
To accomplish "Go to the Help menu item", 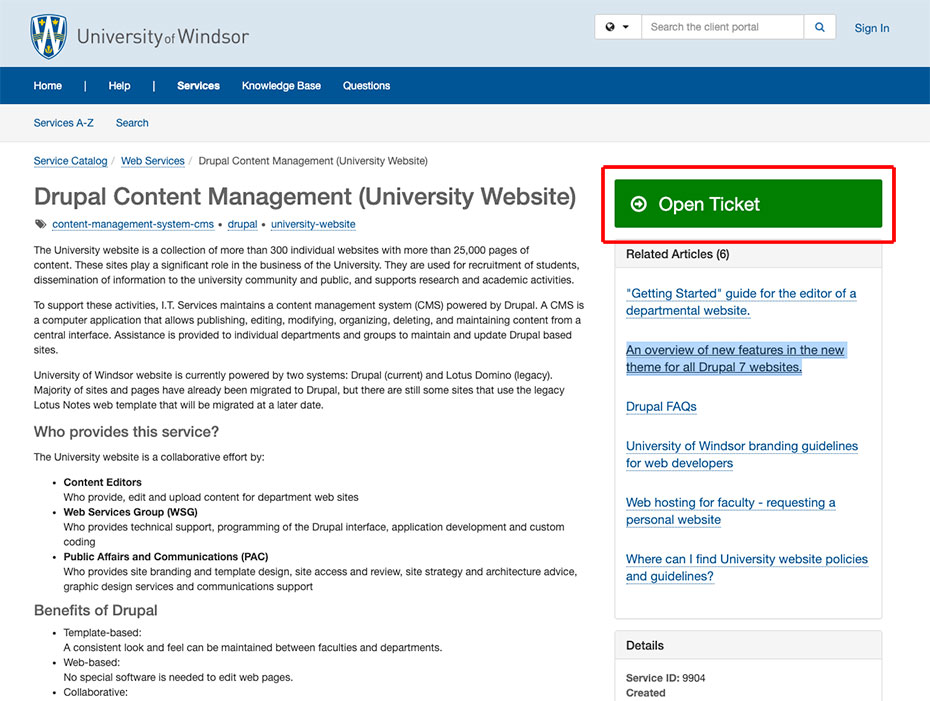I will [x=119, y=86].
